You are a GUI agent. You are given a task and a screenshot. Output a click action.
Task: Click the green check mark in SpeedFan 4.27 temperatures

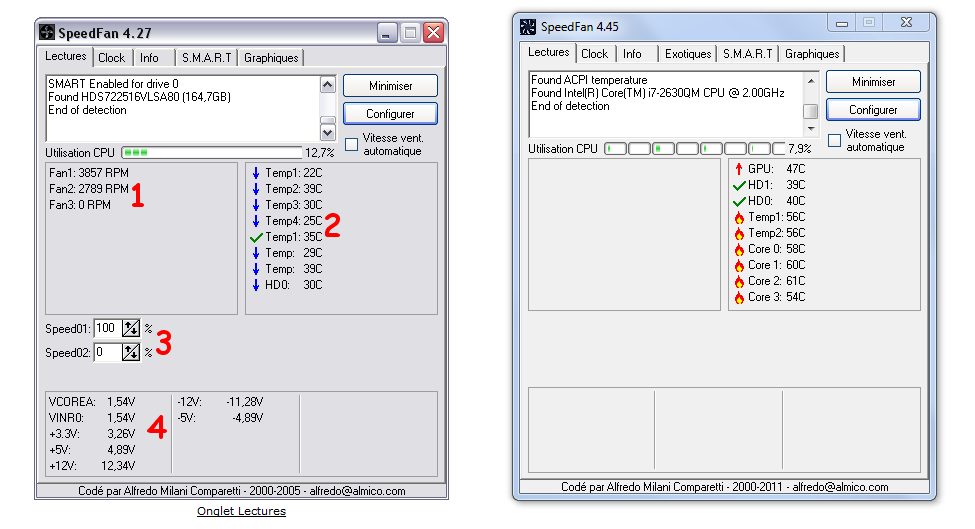point(256,237)
